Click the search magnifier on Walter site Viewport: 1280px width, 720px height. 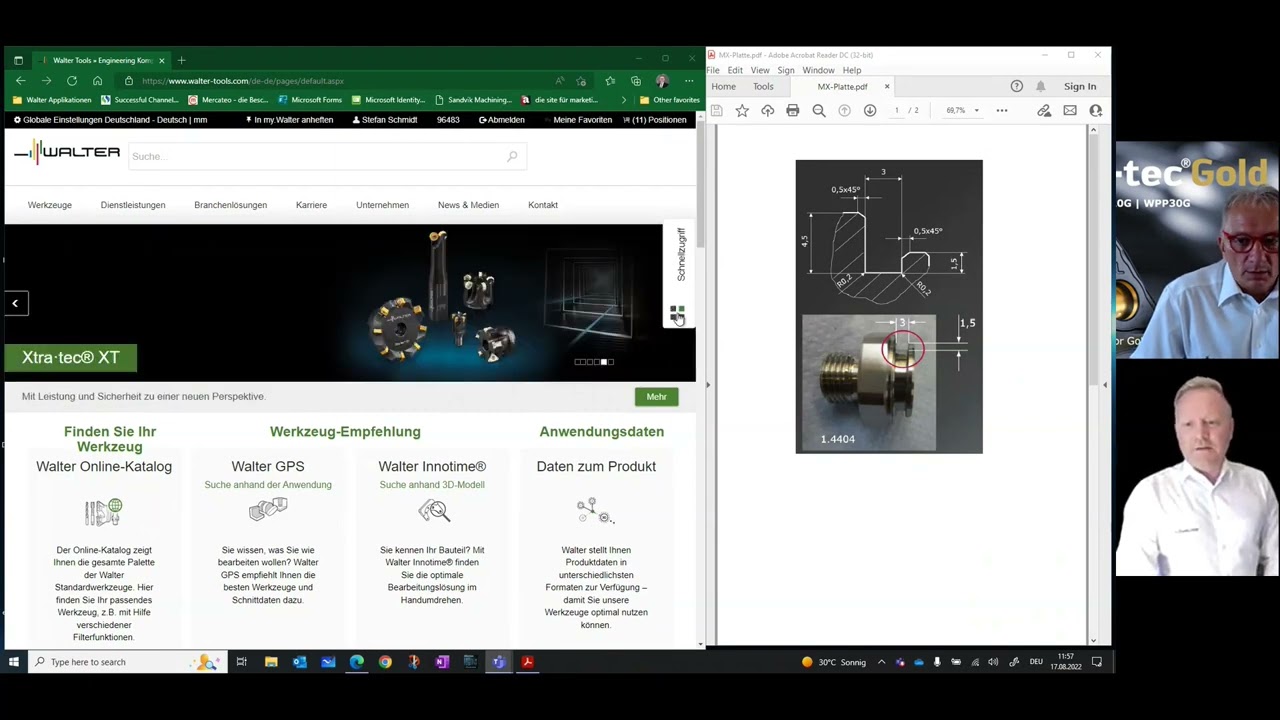(512, 156)
